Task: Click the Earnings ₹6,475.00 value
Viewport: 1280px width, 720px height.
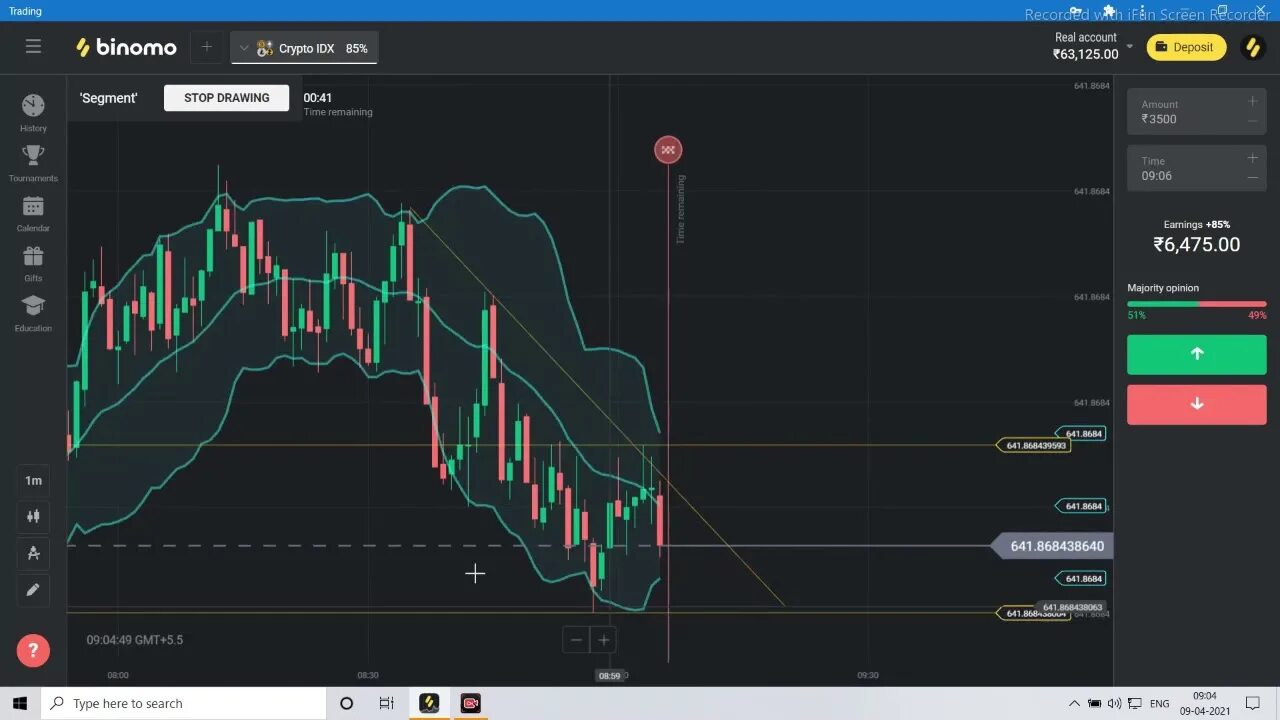Action: tap(1196, 245)
